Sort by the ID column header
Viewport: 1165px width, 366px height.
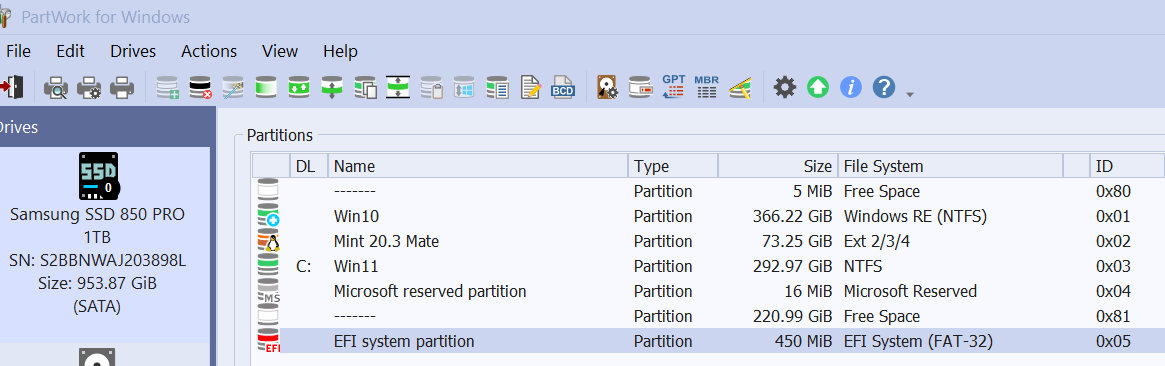coord(1127,166)
